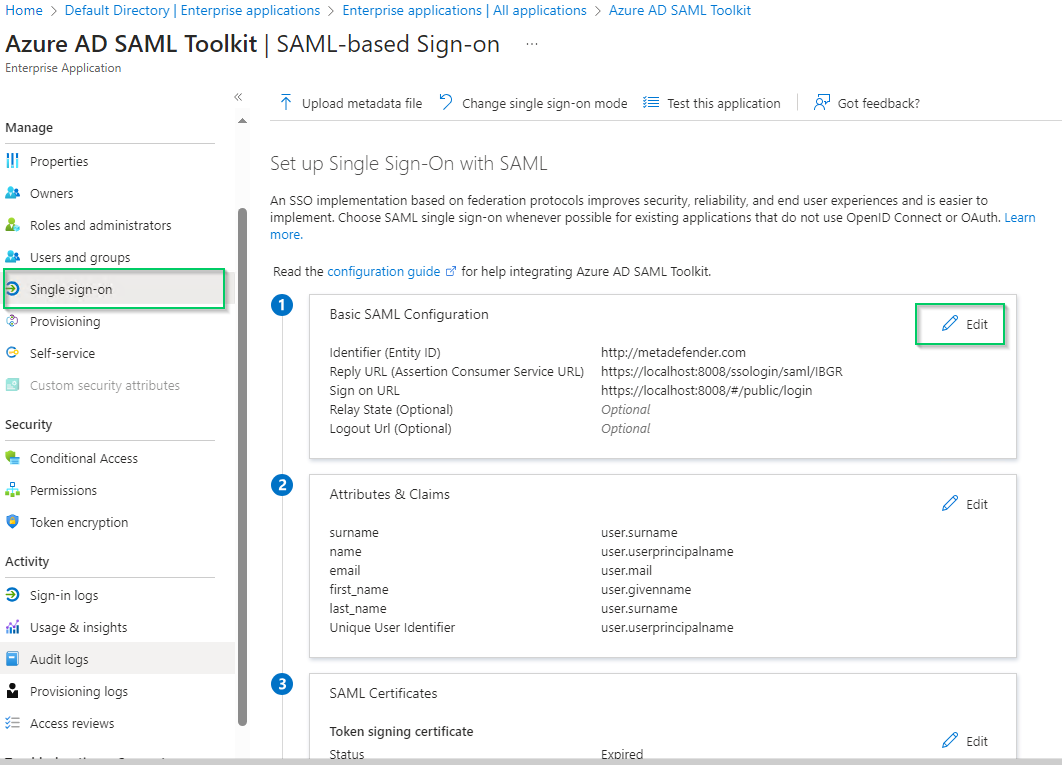This screenshot has width=1062, height=765.
Task: Open Provisioning logs
Action: coord(79,691)
